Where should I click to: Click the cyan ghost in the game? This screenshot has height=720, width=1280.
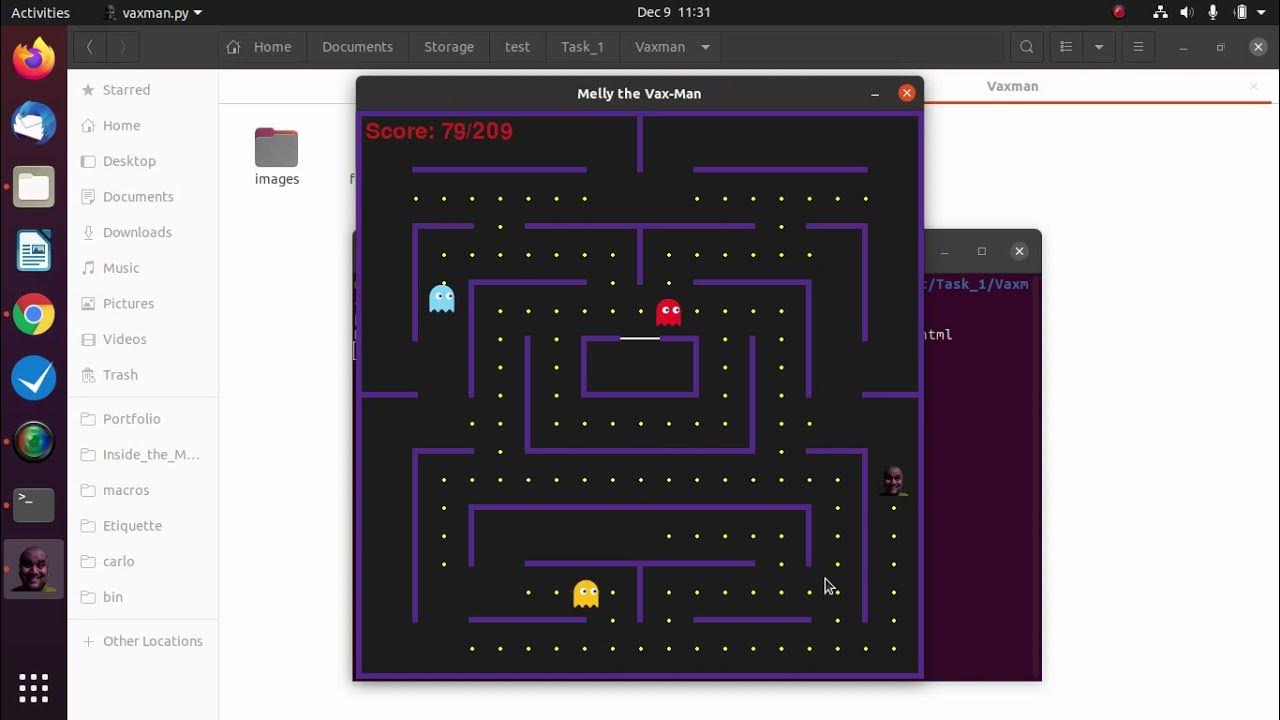coord(442,298)
